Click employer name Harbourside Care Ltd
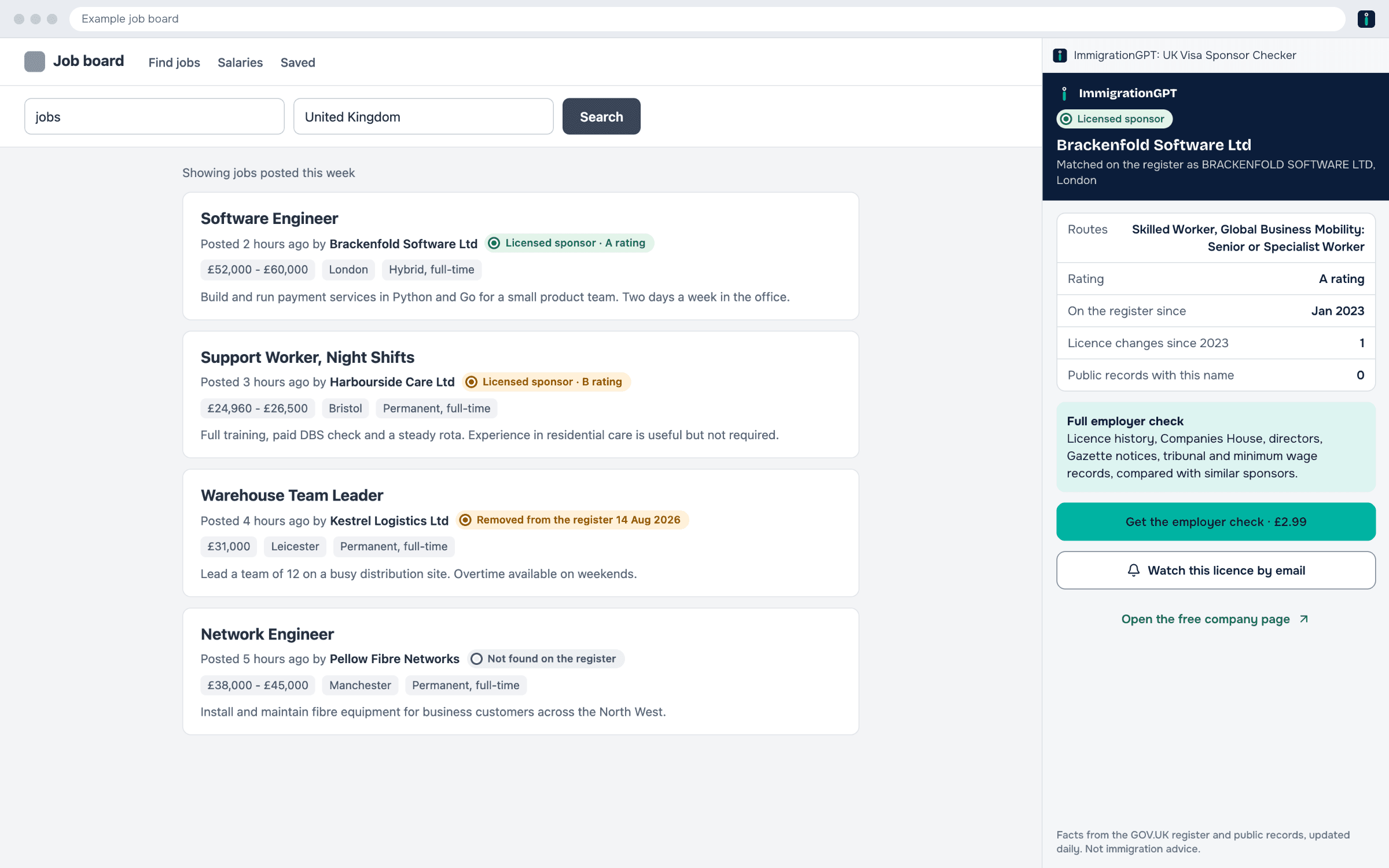Image resolution: width=1389 pixels, height=868 pixels. pos(392,382)
